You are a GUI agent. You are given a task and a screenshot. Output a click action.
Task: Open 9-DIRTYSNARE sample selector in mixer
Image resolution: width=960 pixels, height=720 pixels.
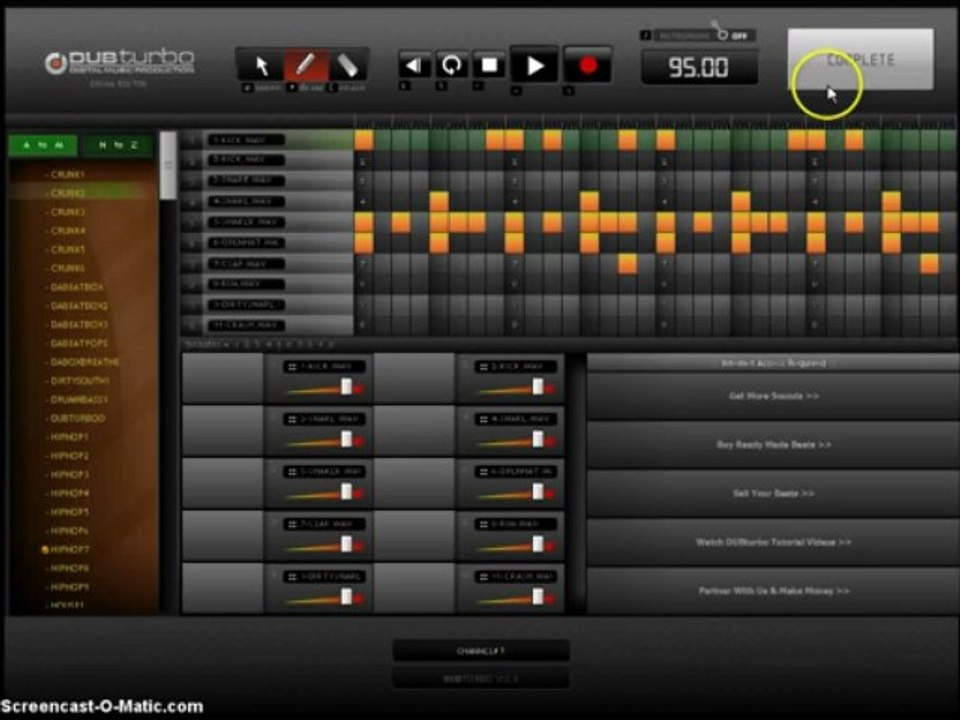324,577
